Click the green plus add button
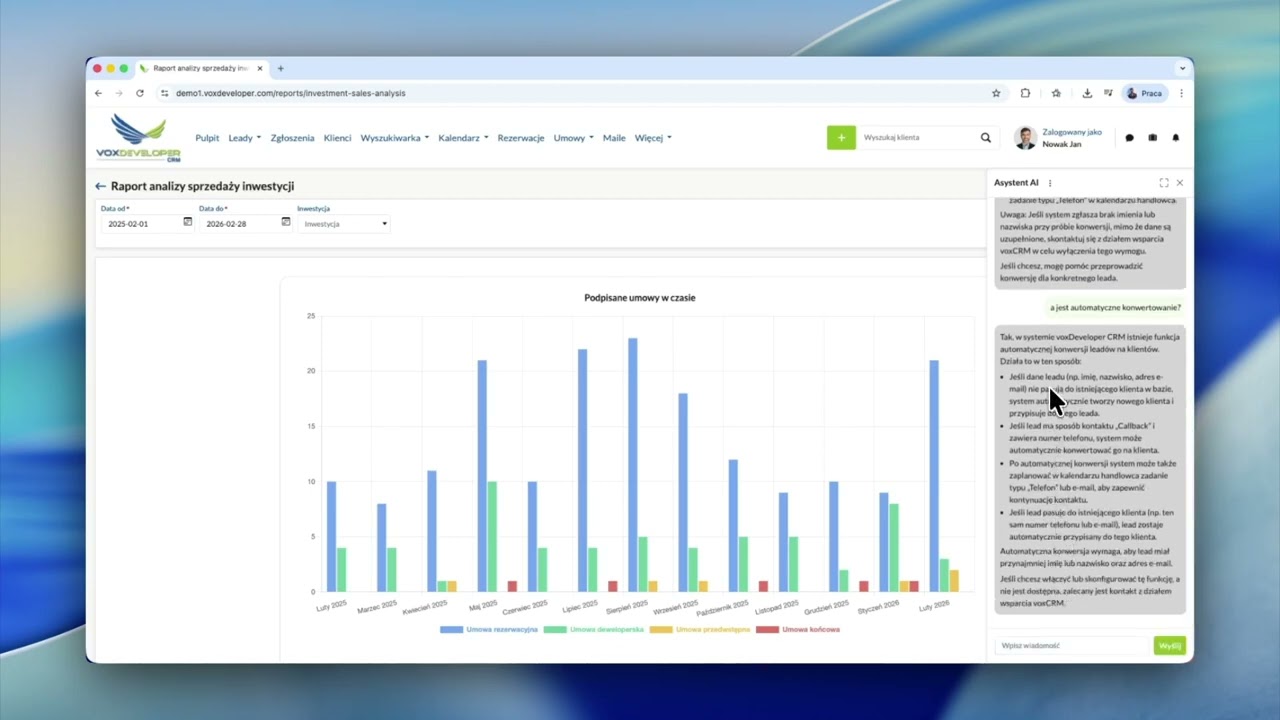 point(842,138)
